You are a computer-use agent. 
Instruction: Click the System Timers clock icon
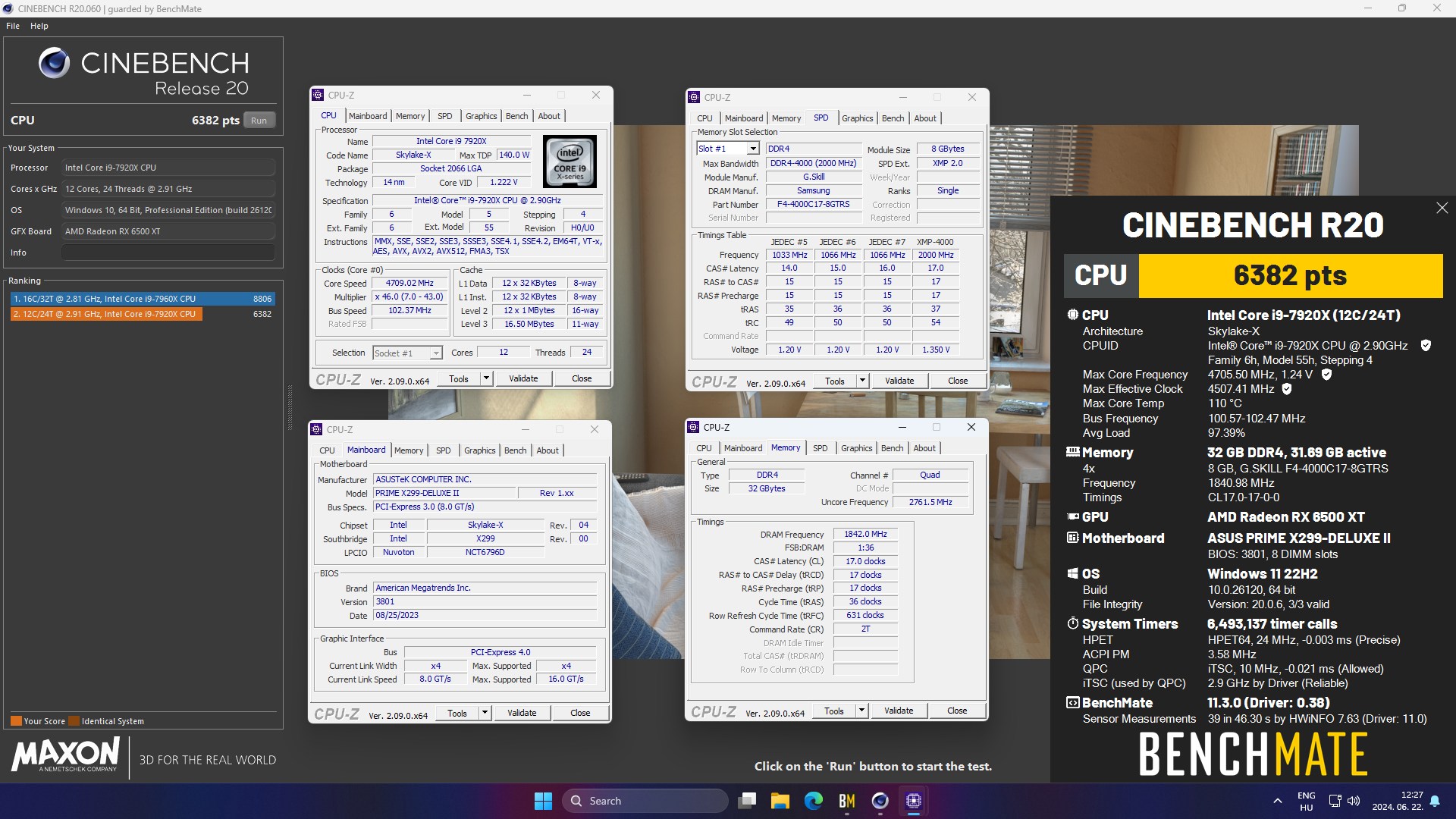coord(1072,623)
